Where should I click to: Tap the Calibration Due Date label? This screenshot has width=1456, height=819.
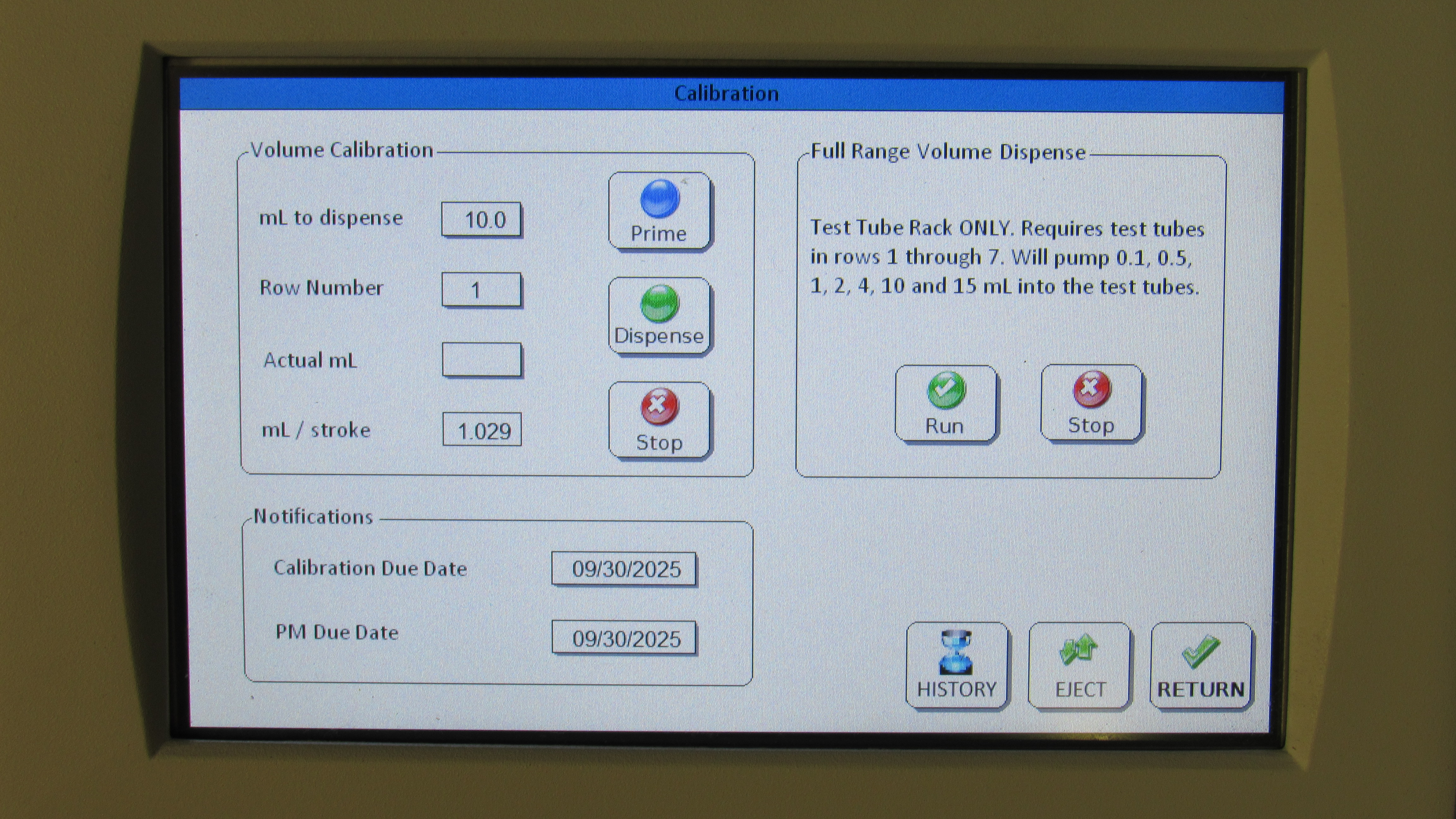pos(370,568)
